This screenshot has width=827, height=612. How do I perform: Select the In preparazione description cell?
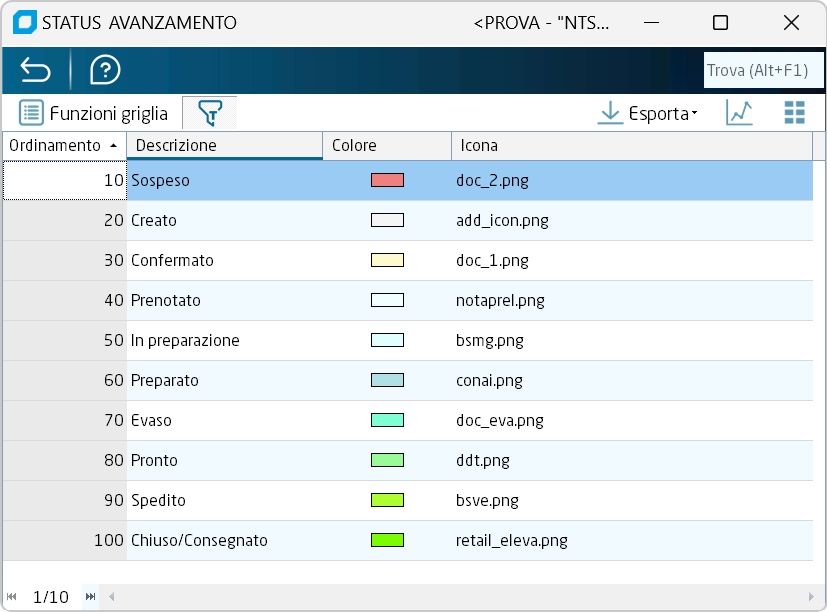[x=224, y=340]
